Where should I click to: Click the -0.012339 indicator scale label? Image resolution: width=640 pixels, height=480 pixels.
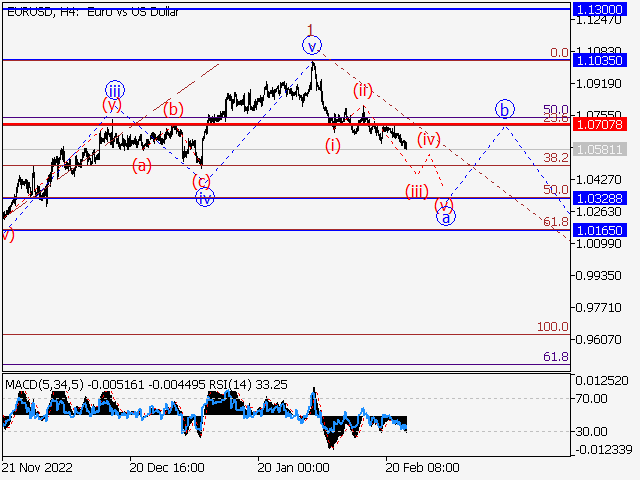click(x=602, y=450)
